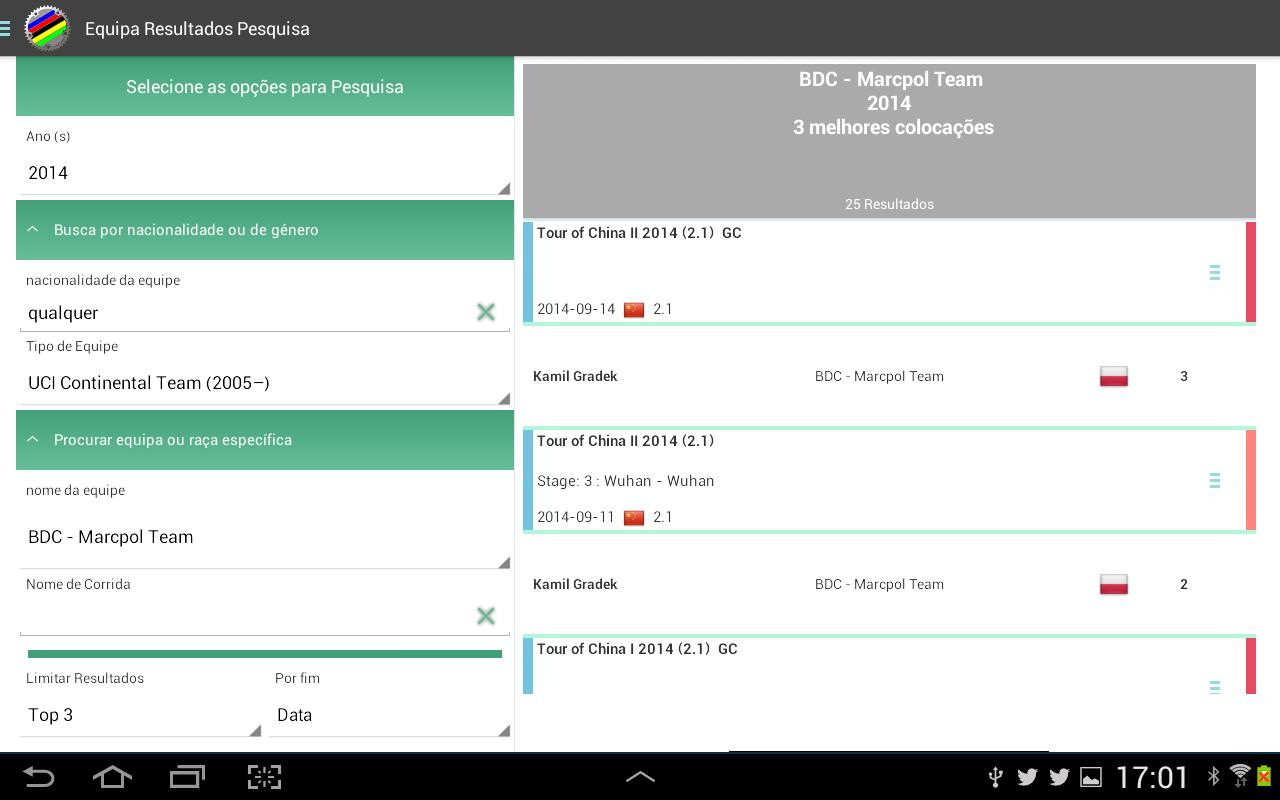Viewport: 1280px width, 800px height.
Task: Tap light red bar on Stage 3 row
Action: pos(1251,480)
